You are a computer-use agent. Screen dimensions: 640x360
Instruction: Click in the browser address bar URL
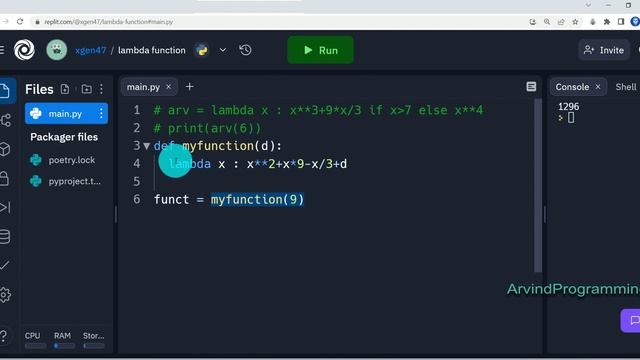[x=109, y=22]
